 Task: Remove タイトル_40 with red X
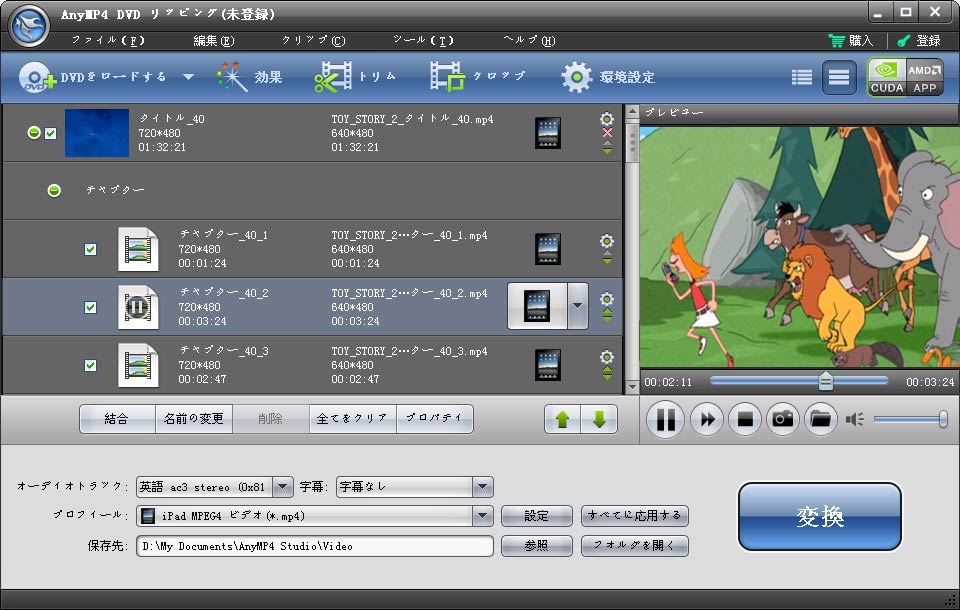click(x=607, y=133)
